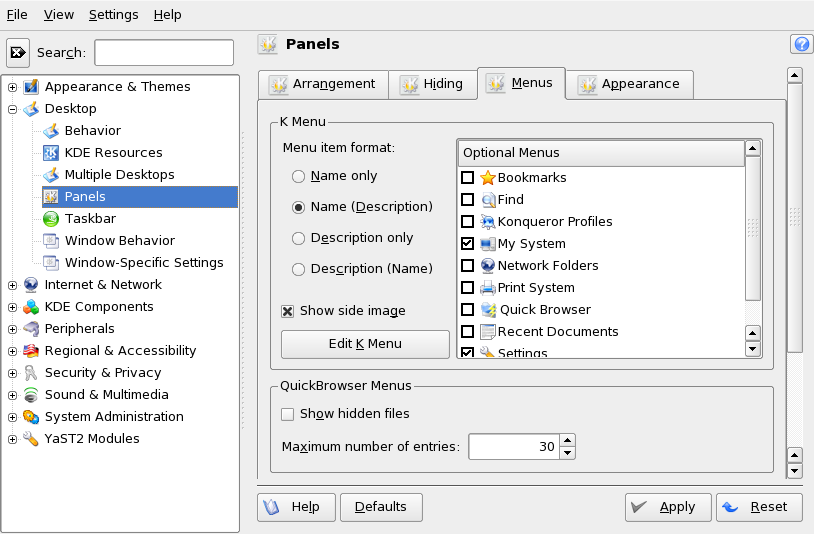The height and width of the screenshot is (534, 814).
Task: Switch to the Hiding tab
Action: click(432, 84)
